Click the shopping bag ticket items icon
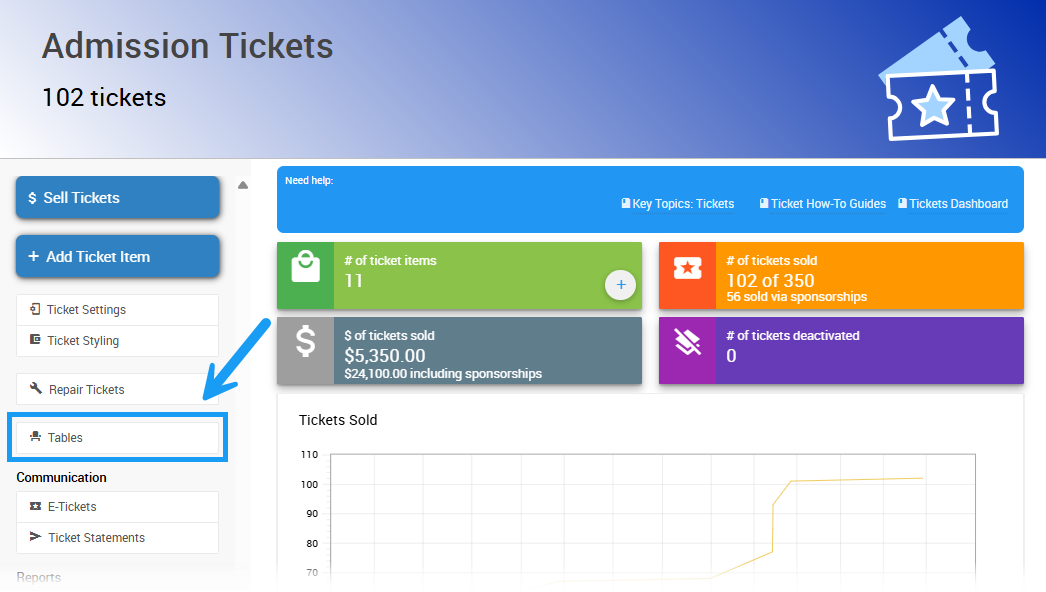1046x592 pixels. point(305,267)
